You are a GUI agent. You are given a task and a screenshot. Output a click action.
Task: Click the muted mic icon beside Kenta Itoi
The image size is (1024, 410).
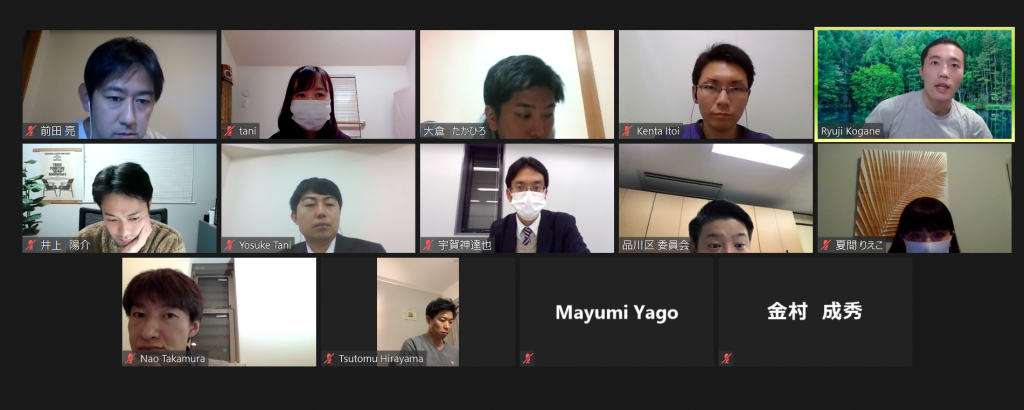pyautogui.click(x=627, y=131)
